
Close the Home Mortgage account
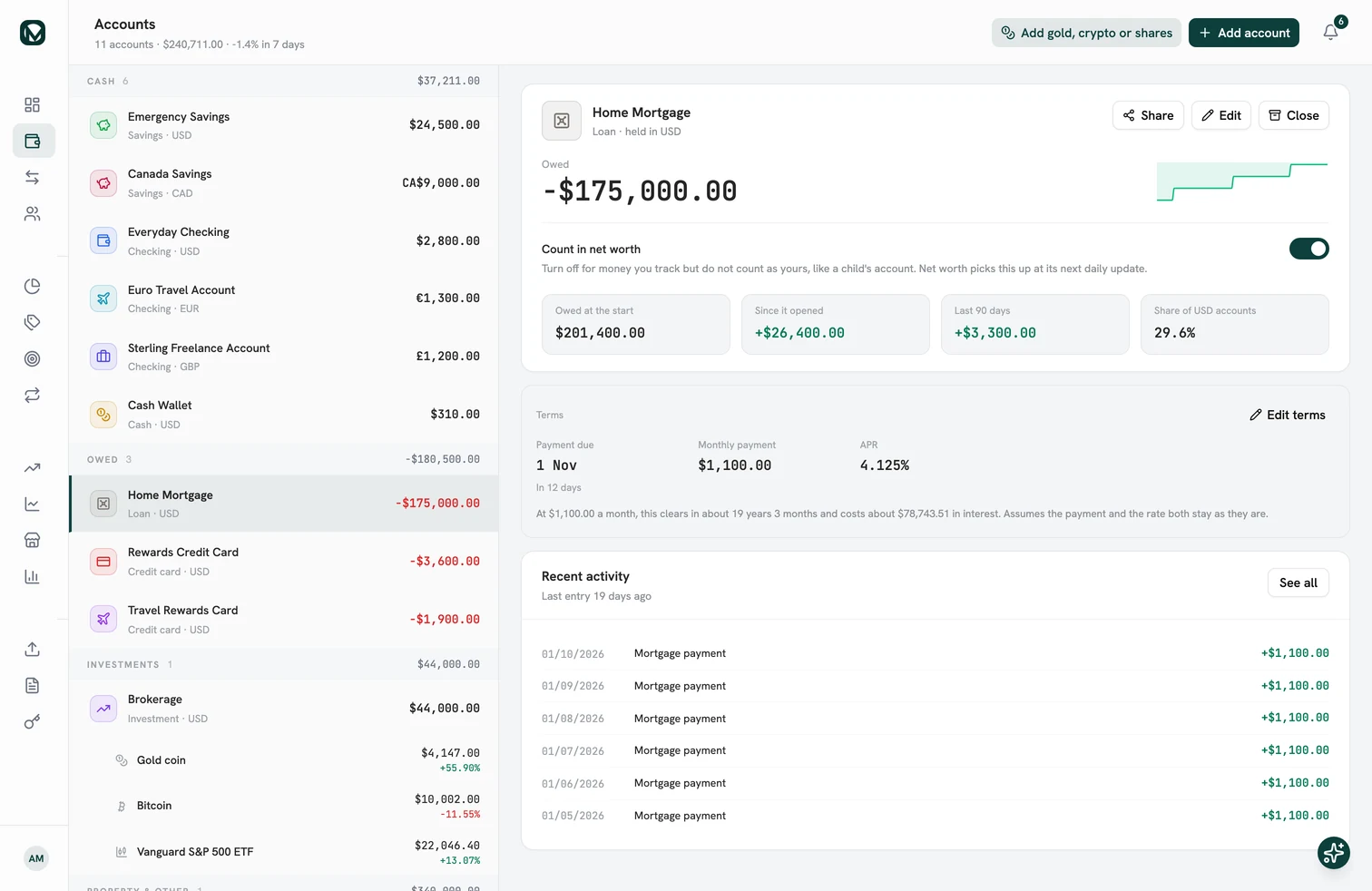1294,115
